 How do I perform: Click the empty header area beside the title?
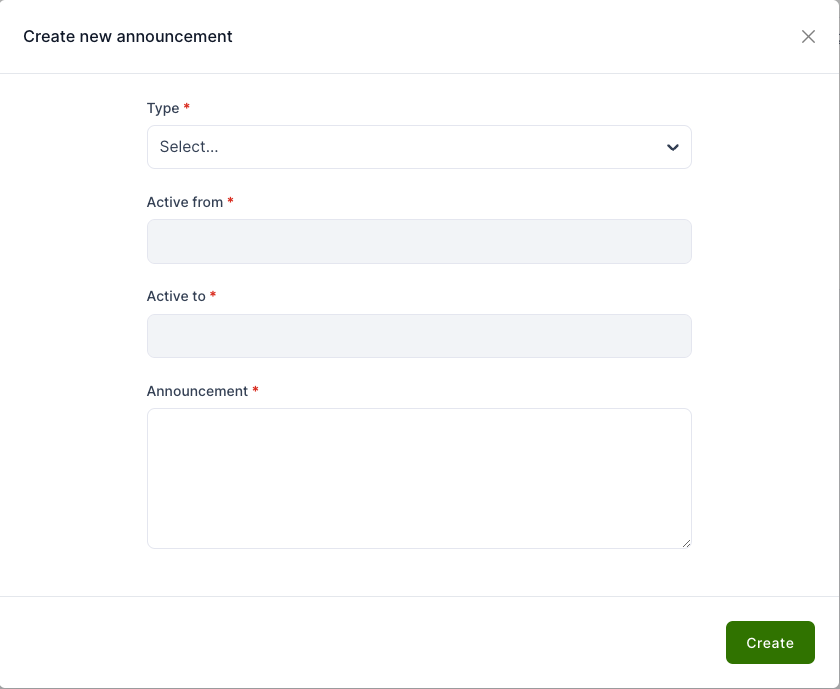click(x=500, y=37)
